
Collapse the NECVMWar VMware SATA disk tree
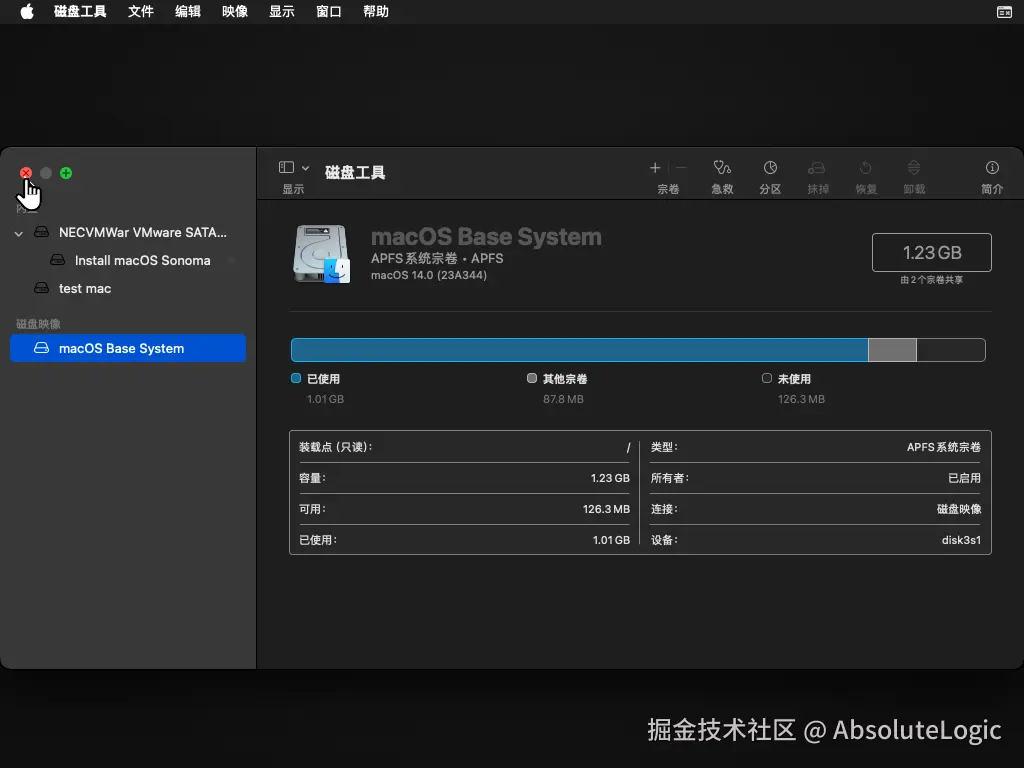coord(19,233)
